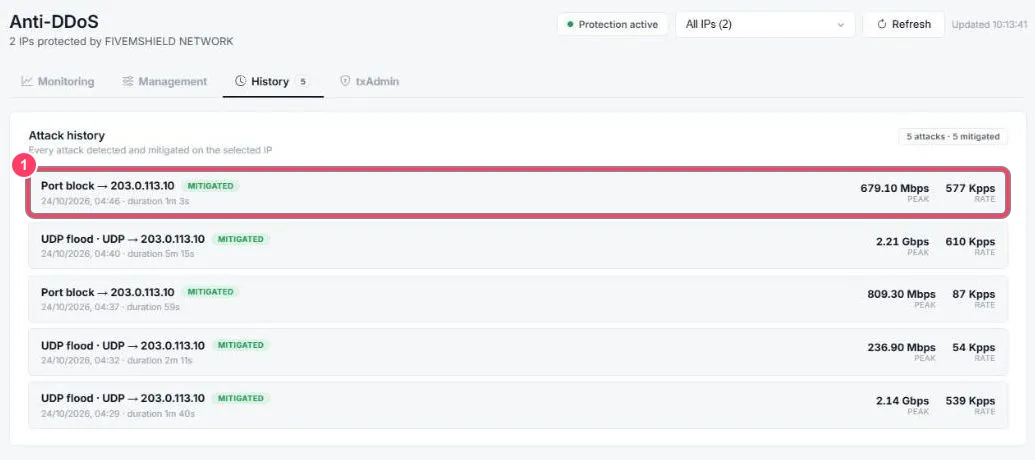
Task: Open the Port block attack at 04:37
Action: click(518, 298)
